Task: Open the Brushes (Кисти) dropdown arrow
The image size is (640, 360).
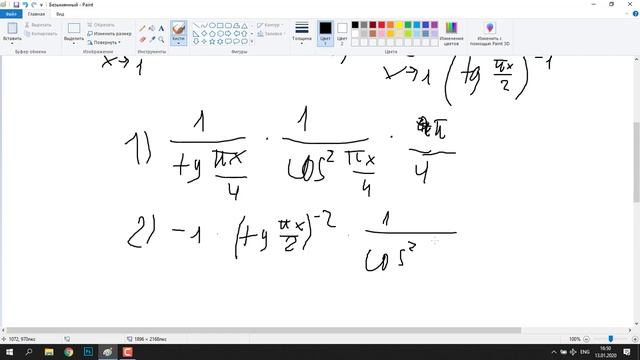Action: pyautogui.click(x=178, y=43)
